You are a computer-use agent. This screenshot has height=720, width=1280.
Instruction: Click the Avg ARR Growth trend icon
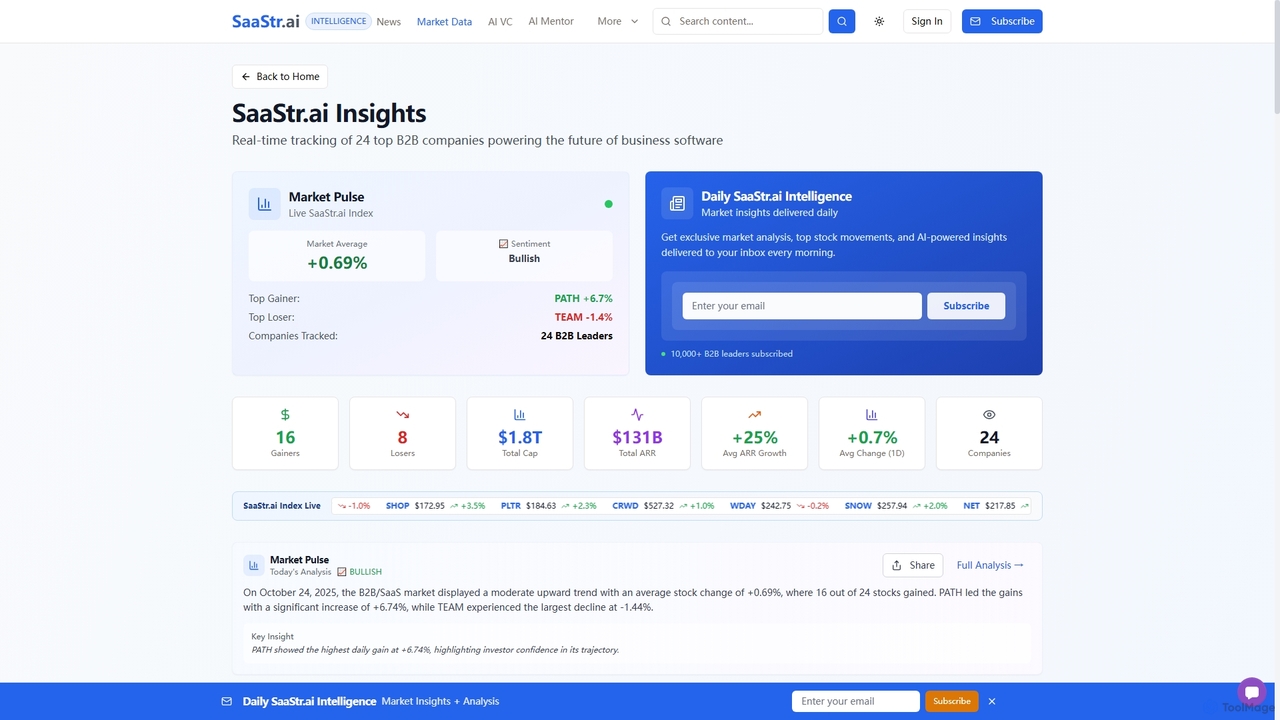(x=754, y=415)
